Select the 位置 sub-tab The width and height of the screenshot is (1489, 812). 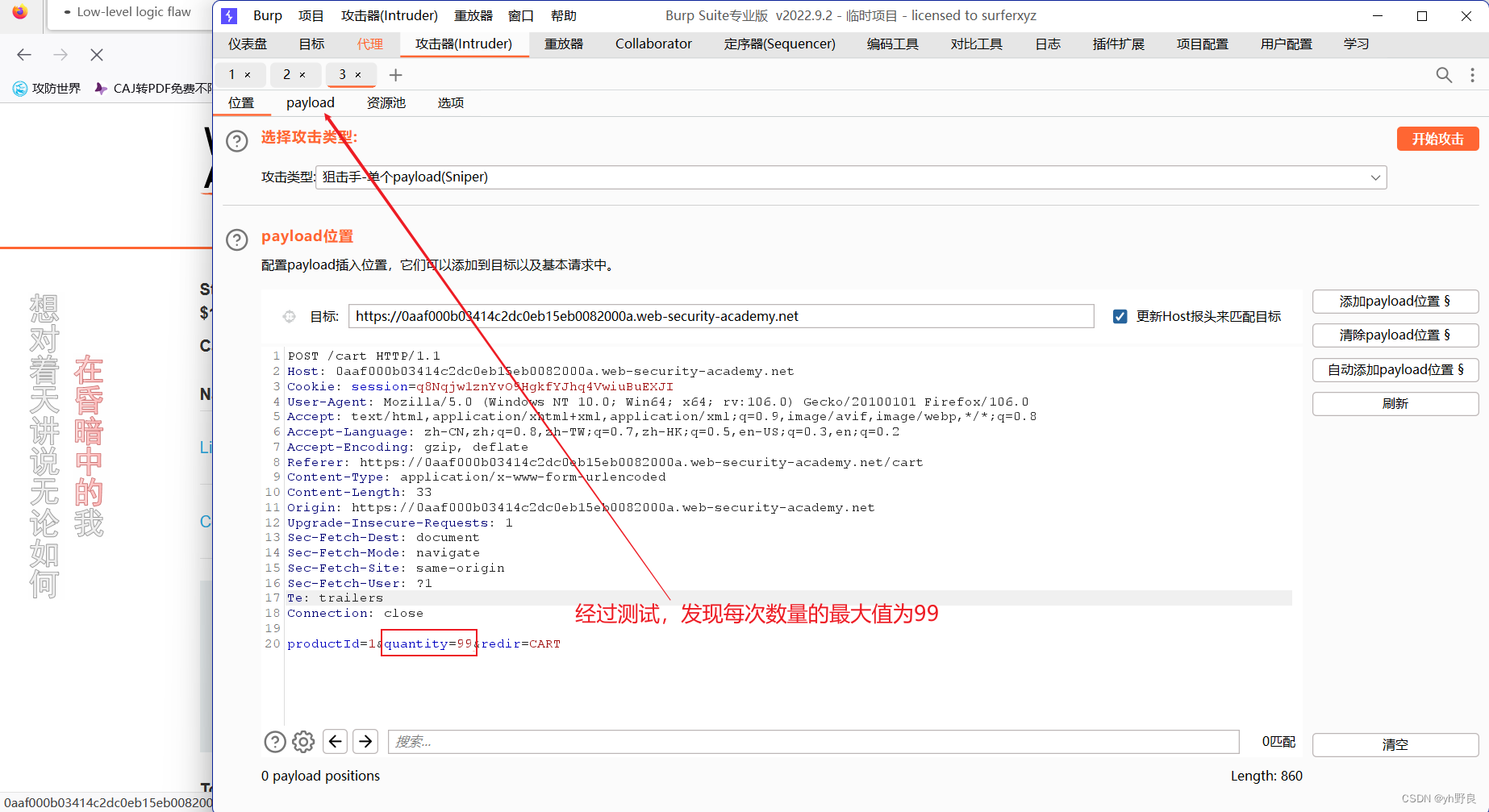coord(241,103)
